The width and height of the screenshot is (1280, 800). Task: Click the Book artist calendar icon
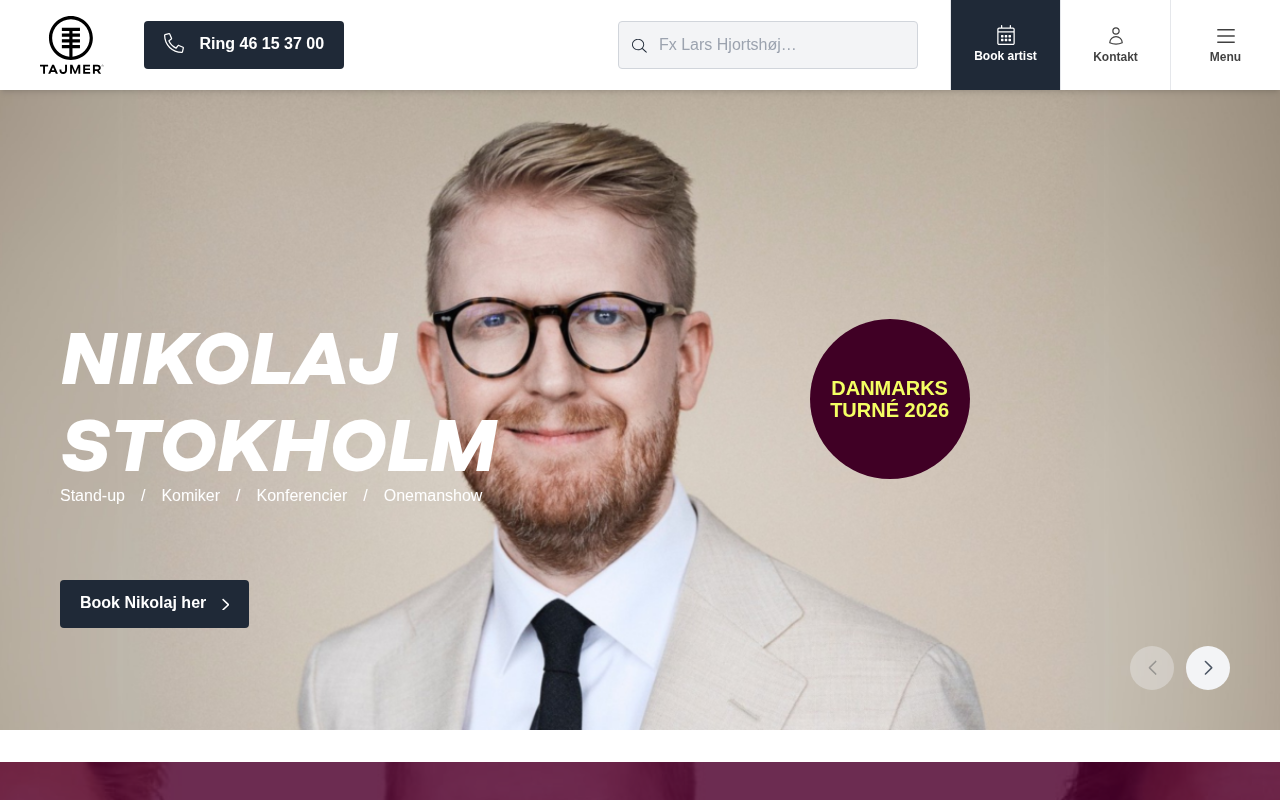1006,35
